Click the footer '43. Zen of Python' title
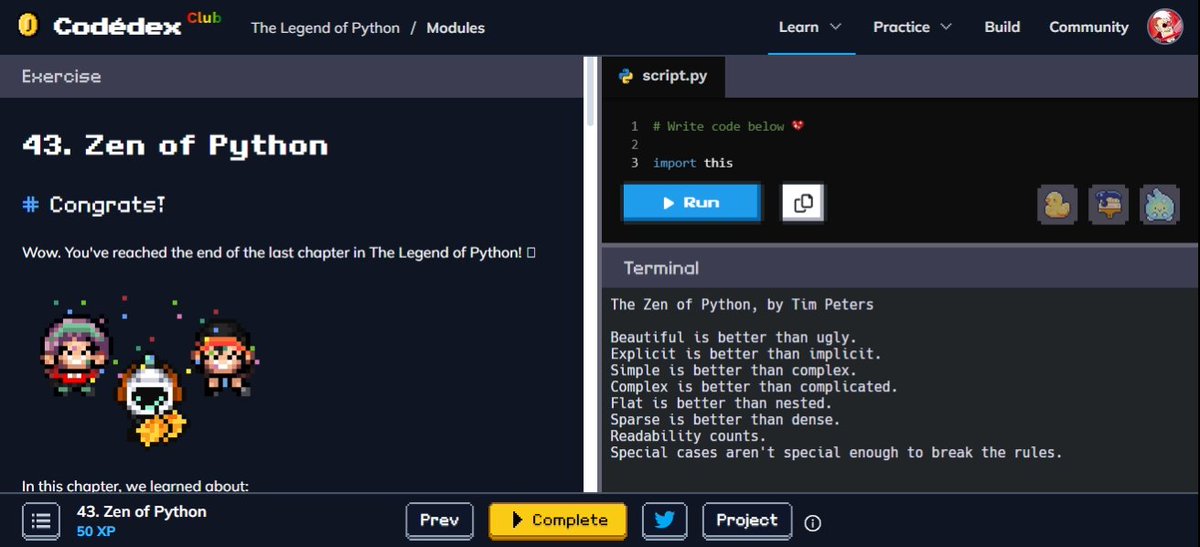1200x547 pixels. pyautogui.click(x=142, y=511)
